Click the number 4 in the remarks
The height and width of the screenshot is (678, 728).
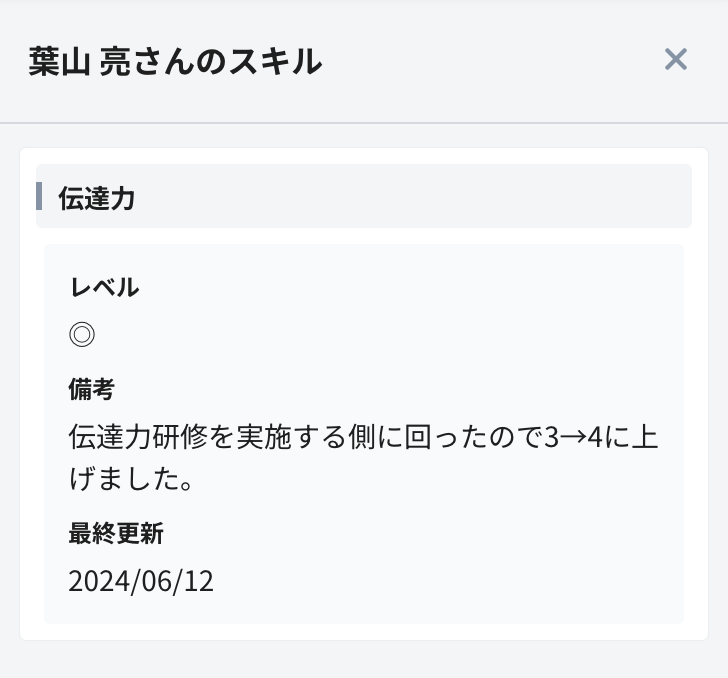596,438
